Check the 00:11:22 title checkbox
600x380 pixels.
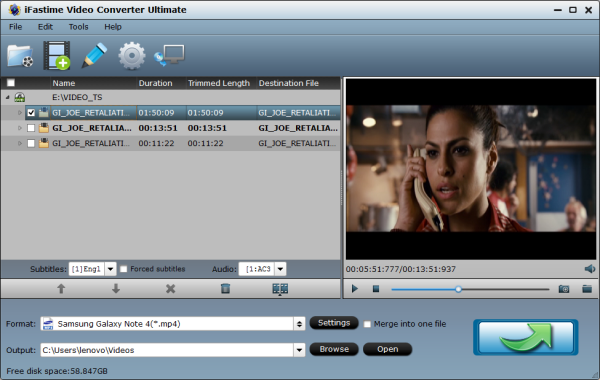click(31, 144)
